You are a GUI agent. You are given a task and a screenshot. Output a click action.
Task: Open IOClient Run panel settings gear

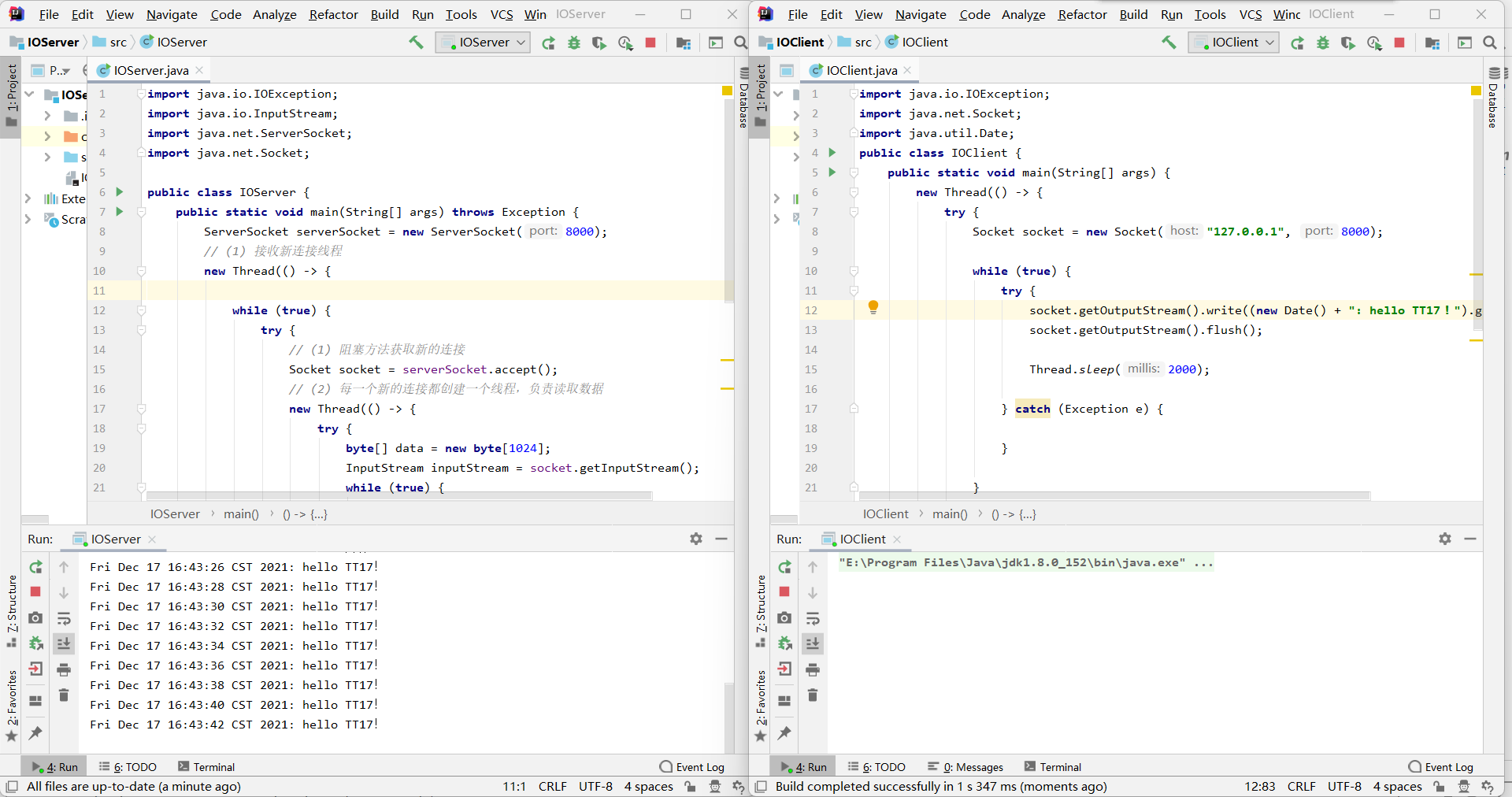(x=1445, y=539)
